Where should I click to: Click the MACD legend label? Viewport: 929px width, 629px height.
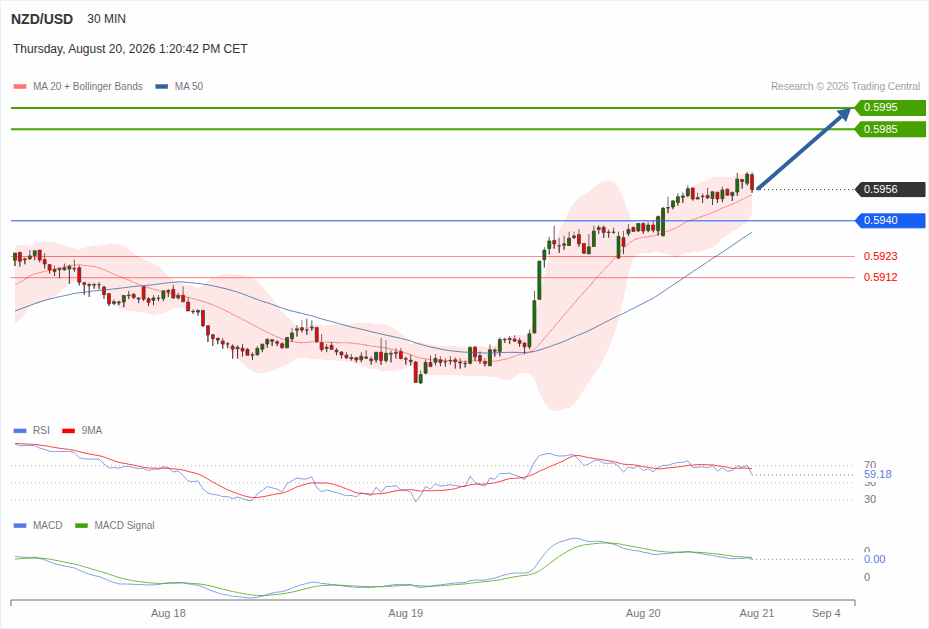[x=47, y=525]
